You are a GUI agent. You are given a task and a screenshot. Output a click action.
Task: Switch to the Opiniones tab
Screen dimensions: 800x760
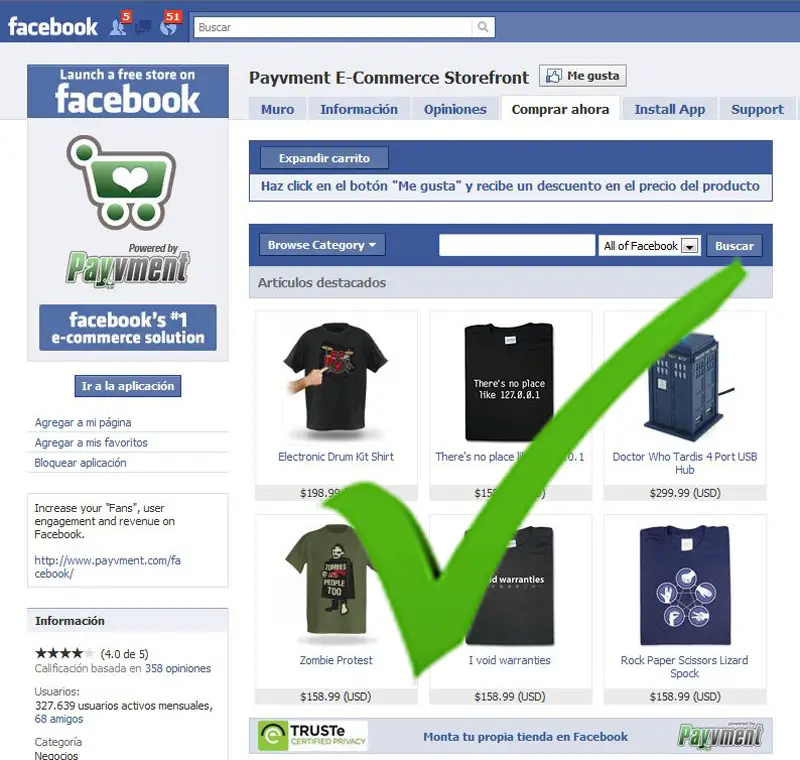(455, 109)
